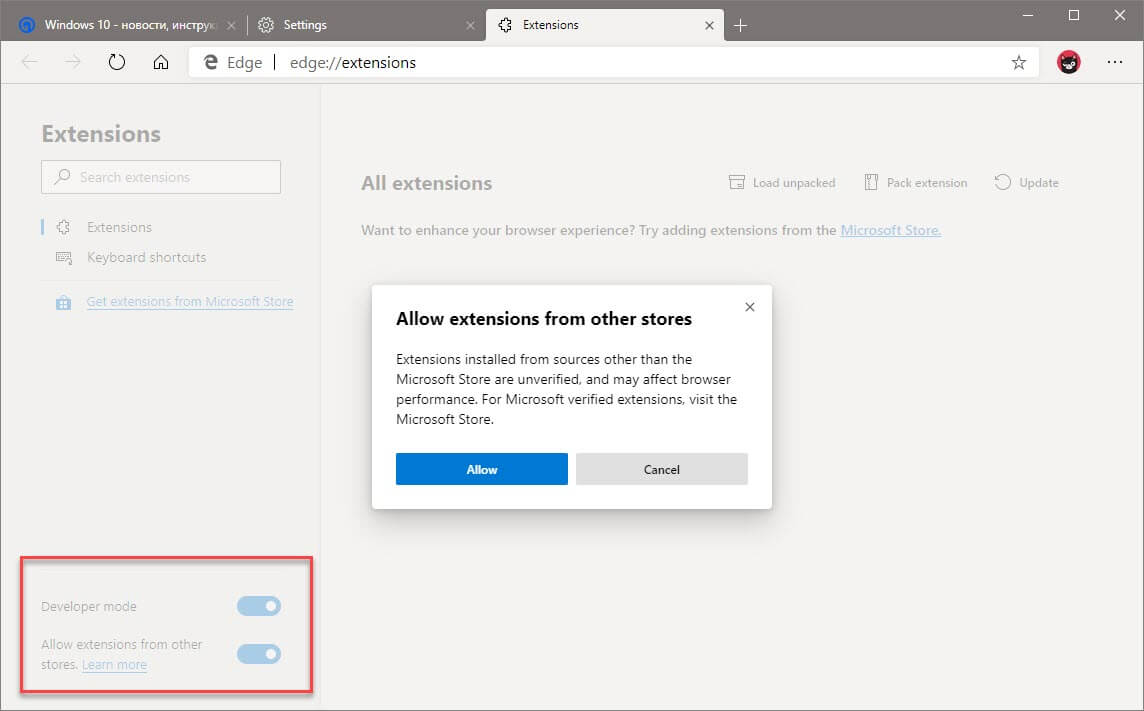Close the Extensions tab

[x=709, y=26]
